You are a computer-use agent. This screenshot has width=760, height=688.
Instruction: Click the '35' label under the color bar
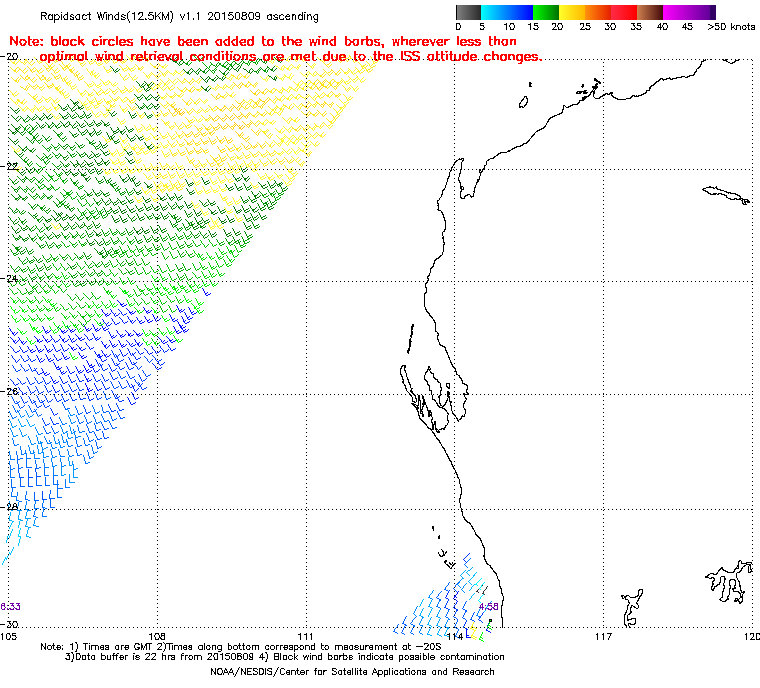[x=636, y=27]
